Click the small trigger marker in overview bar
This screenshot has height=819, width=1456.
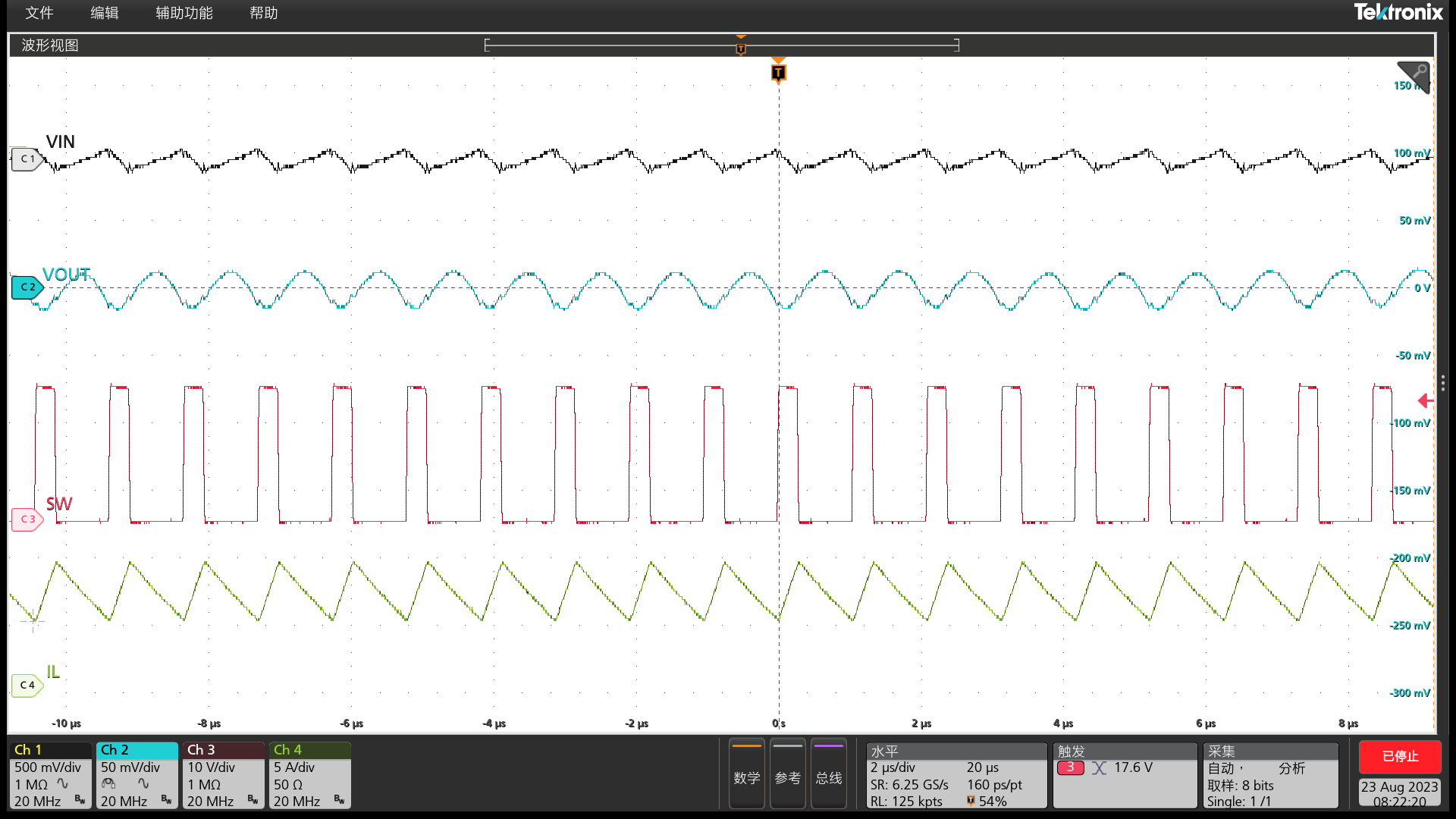tap(741, 49)
